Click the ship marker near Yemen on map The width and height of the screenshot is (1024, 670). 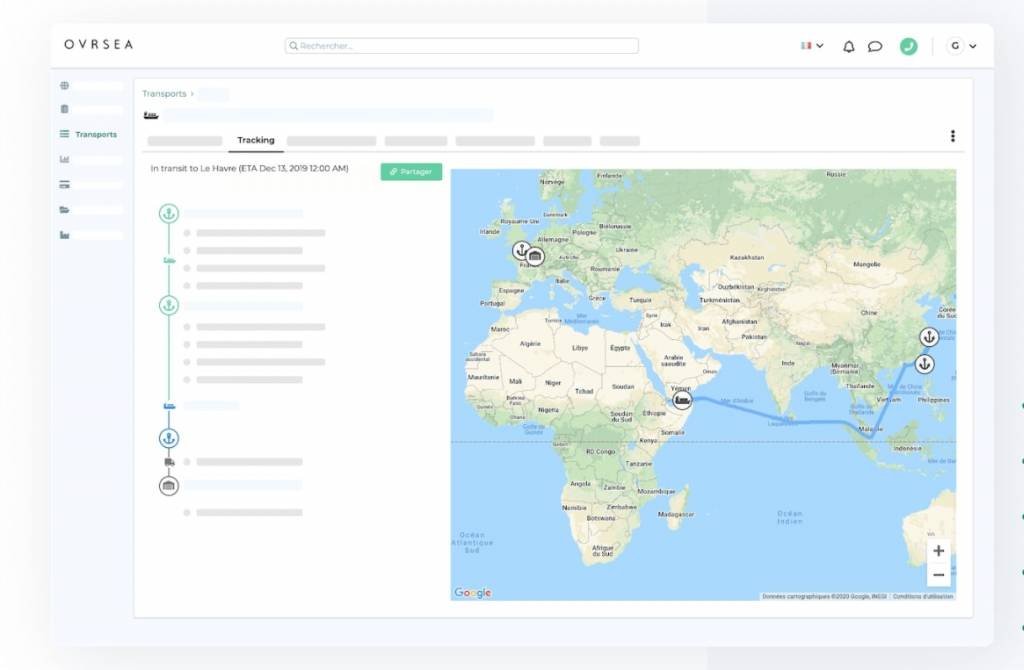pos(682,400)
